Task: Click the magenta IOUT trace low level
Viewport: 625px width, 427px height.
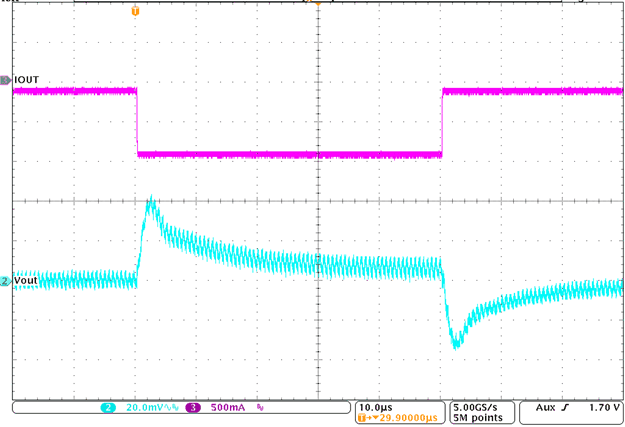Action: (x=290, y=154)
